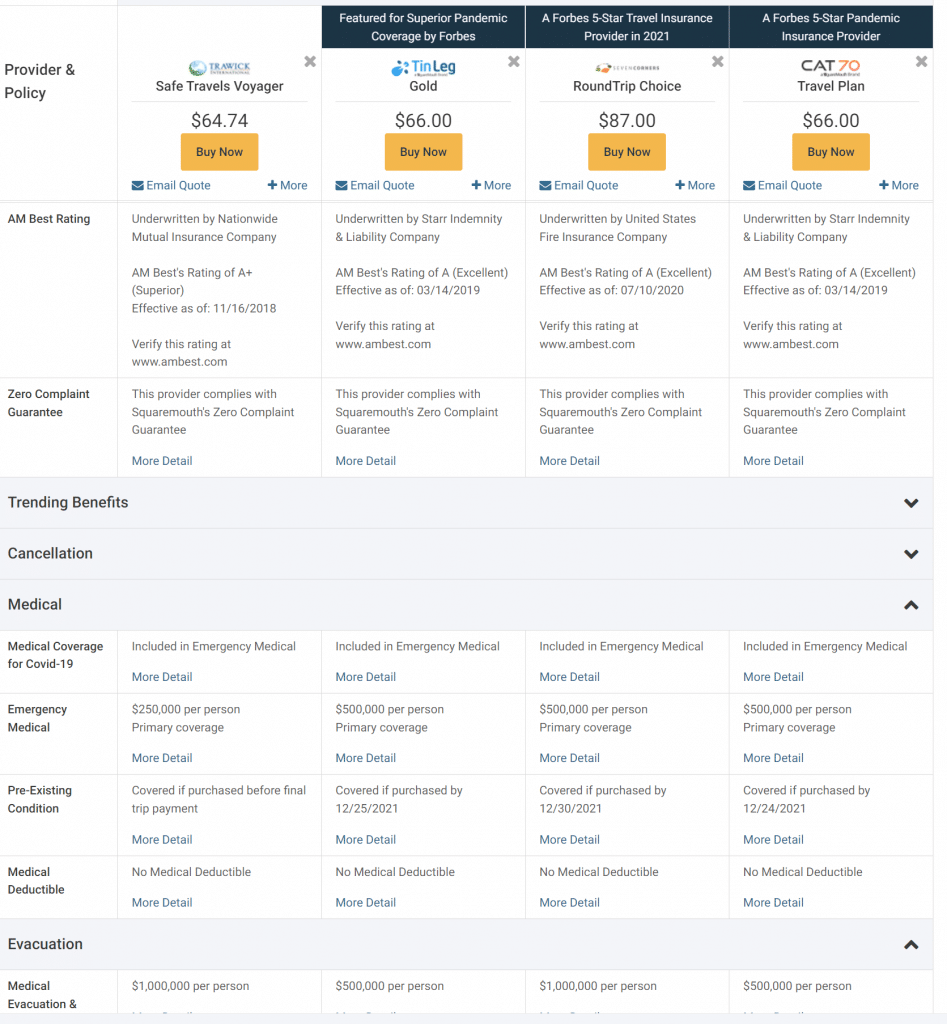Remove CAT 70 Travel Plan with X icon
Image resolution: width=947 pixels, height=1024 pixels.
click(x=922, y=62)
